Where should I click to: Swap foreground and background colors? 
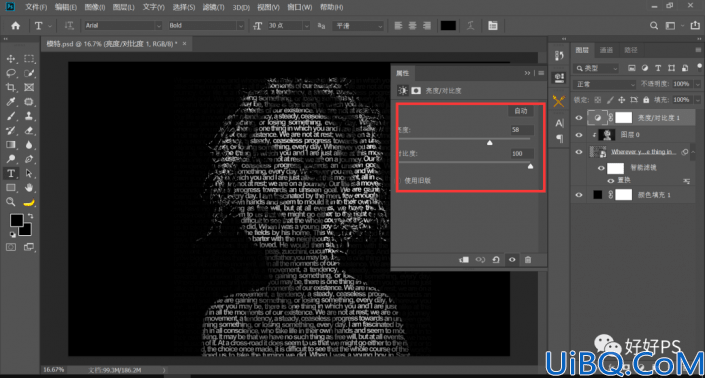pyautogui.click(x=30, y=216)
